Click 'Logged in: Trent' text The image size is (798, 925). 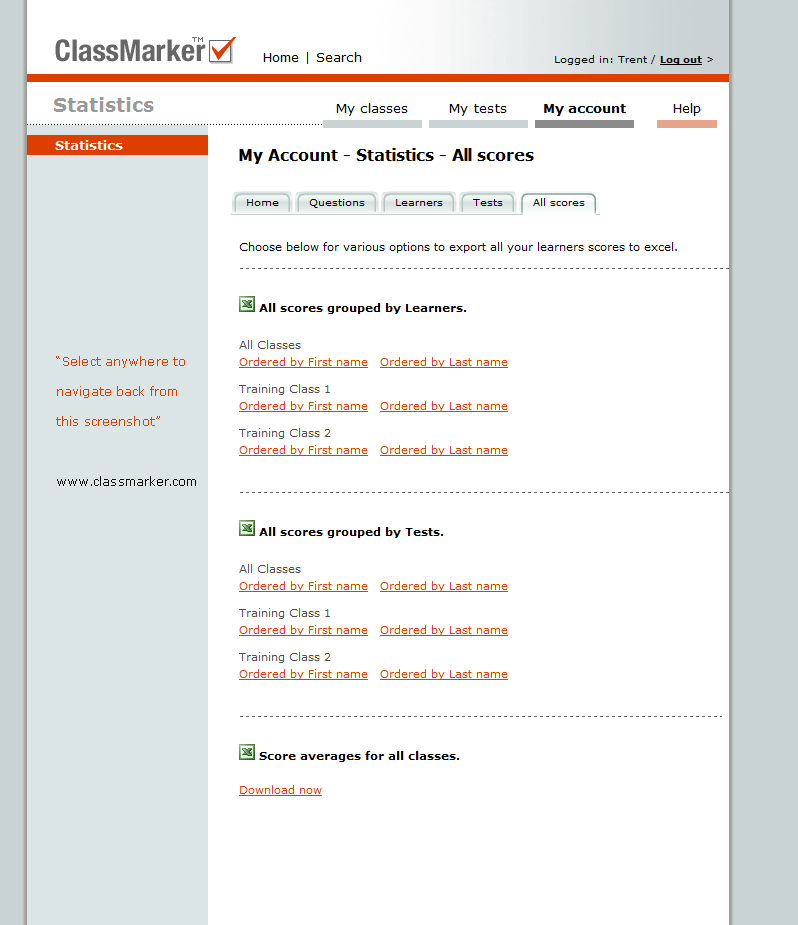[600, 60]
